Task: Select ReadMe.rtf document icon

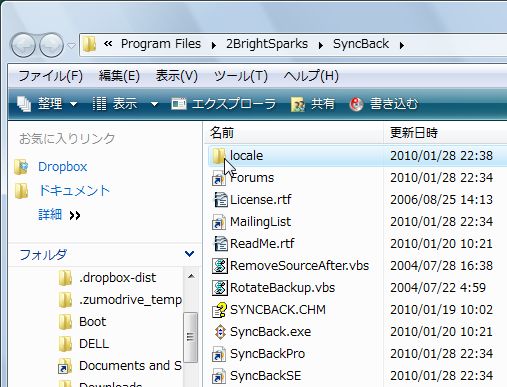Action: [x=220, y=244]
